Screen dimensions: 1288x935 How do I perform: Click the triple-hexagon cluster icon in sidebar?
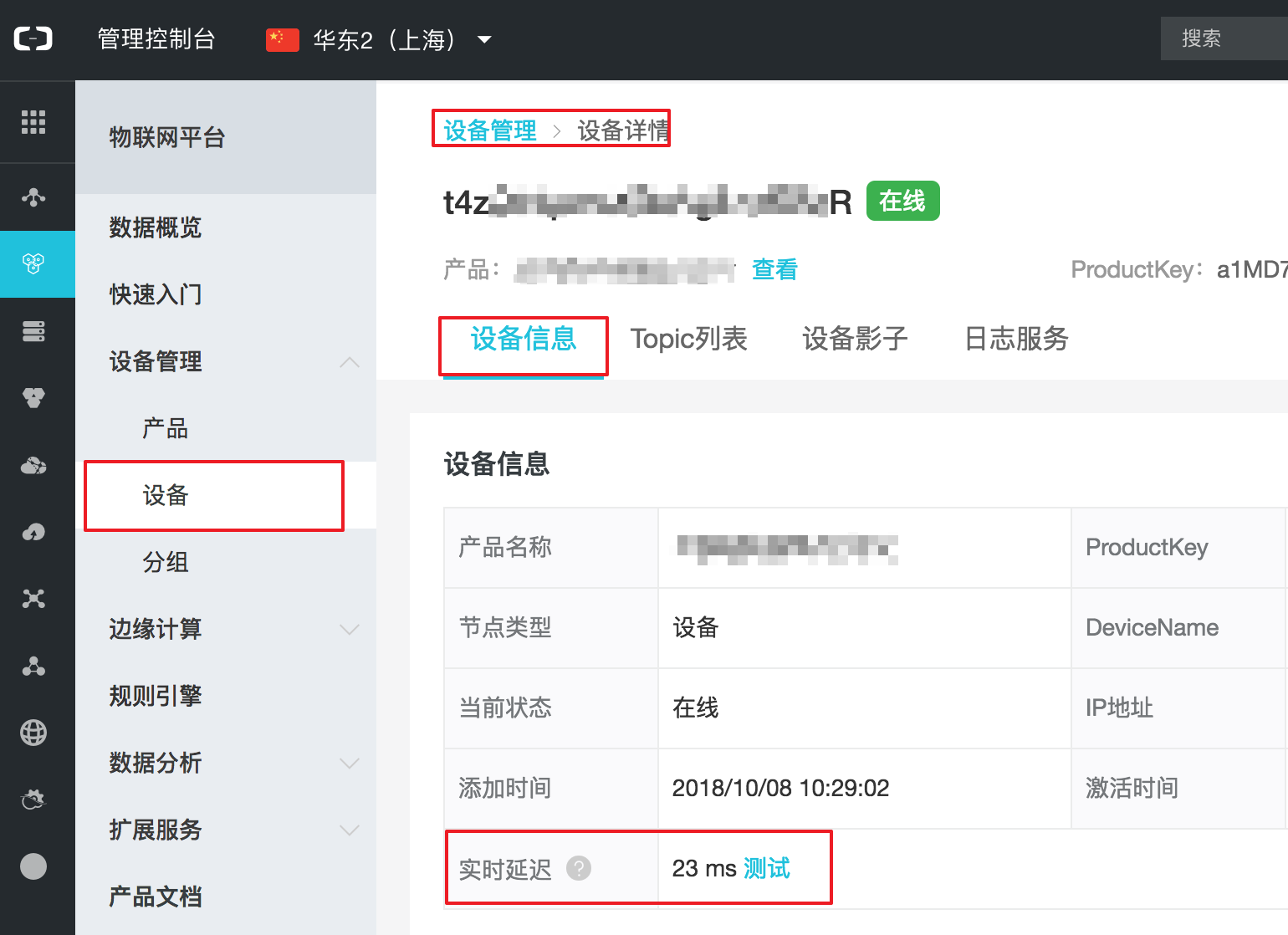click(x=33, y=398)
